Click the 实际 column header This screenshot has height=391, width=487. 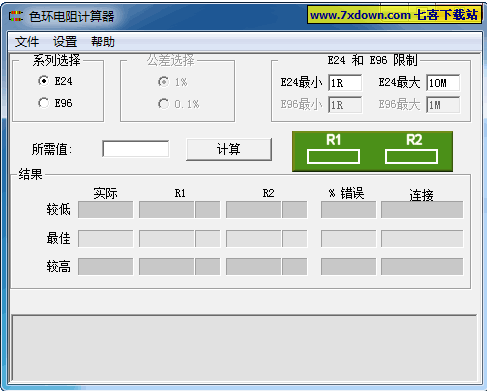pyautogui.click(x=105, y=193)
